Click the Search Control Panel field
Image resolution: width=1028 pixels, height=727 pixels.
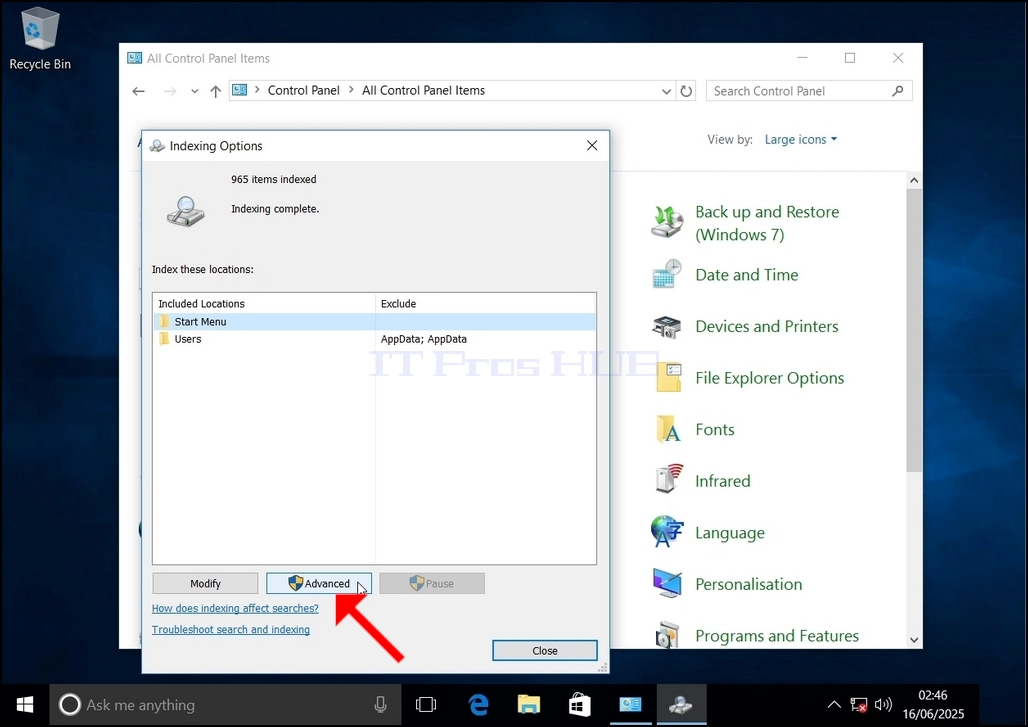(x=809, y=91)
